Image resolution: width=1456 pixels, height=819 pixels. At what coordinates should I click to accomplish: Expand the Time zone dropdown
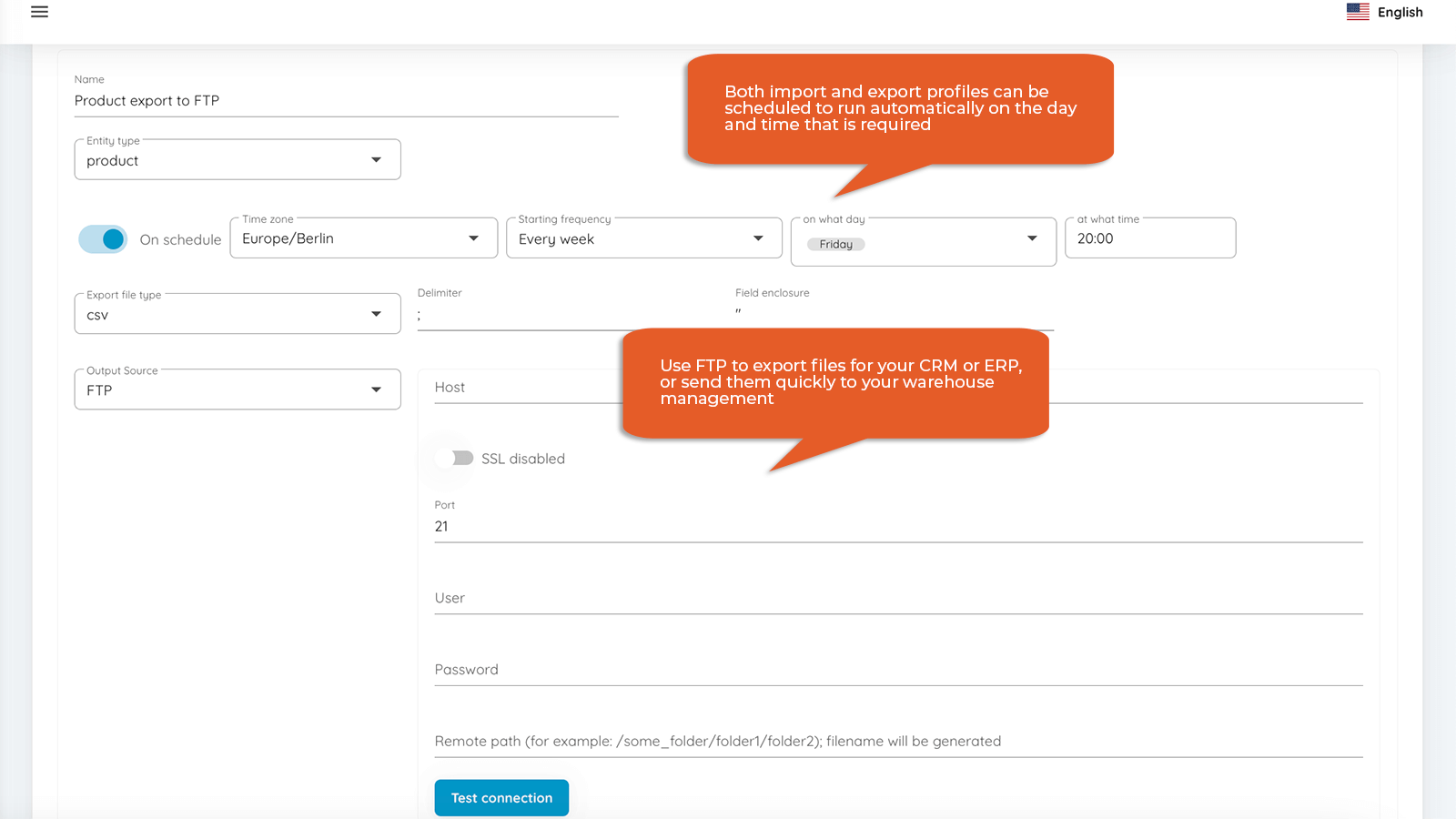coord(363,238)
